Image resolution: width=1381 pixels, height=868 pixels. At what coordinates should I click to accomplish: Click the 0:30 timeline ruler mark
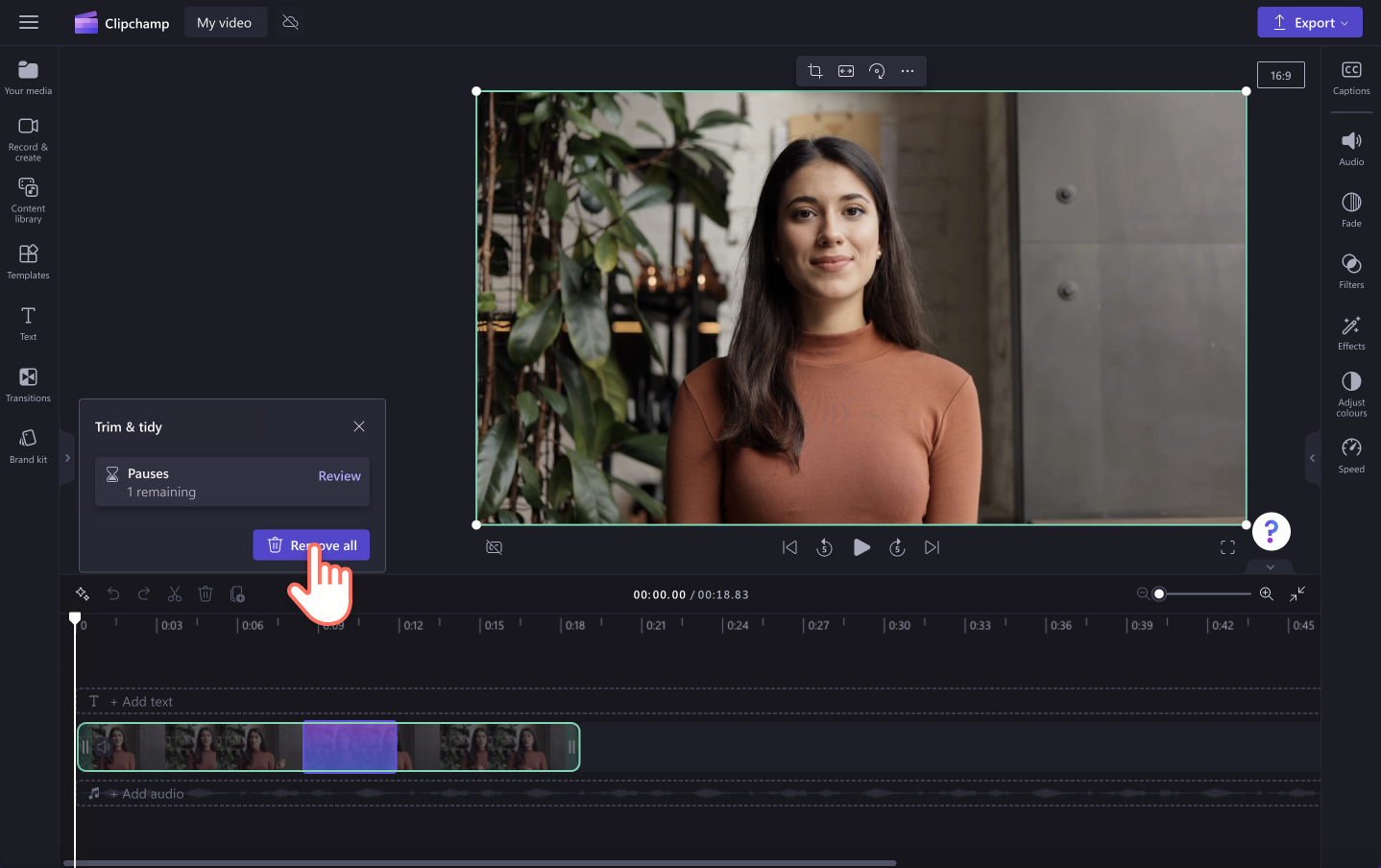(899, 625)
